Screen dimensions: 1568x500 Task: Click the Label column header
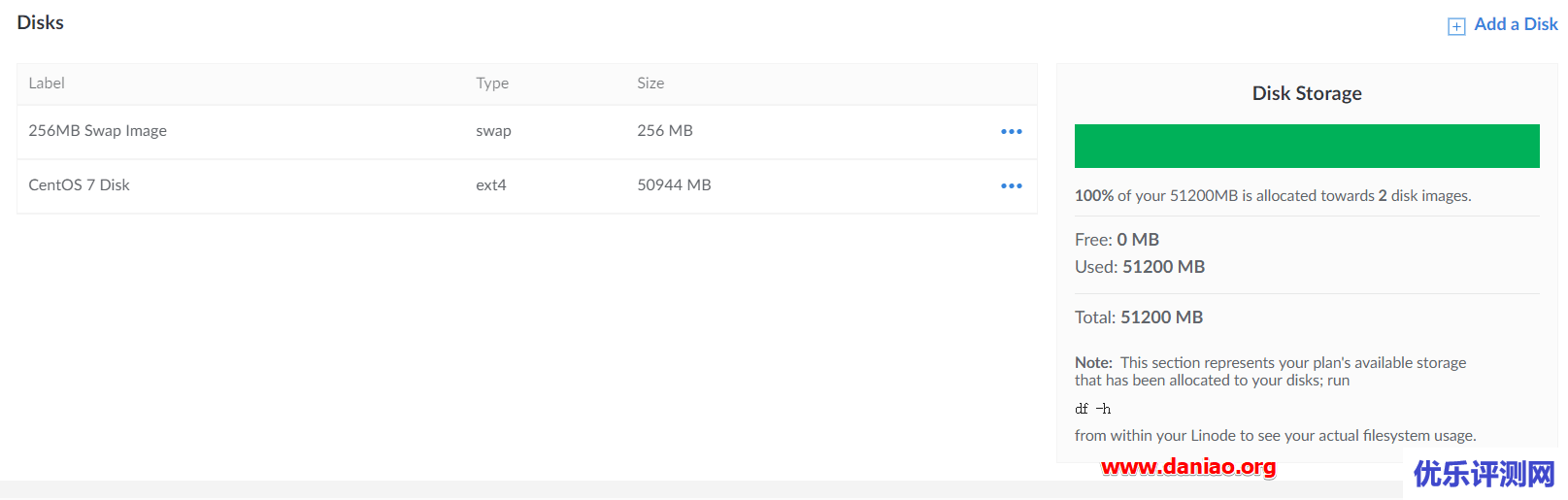click(47, 83)
